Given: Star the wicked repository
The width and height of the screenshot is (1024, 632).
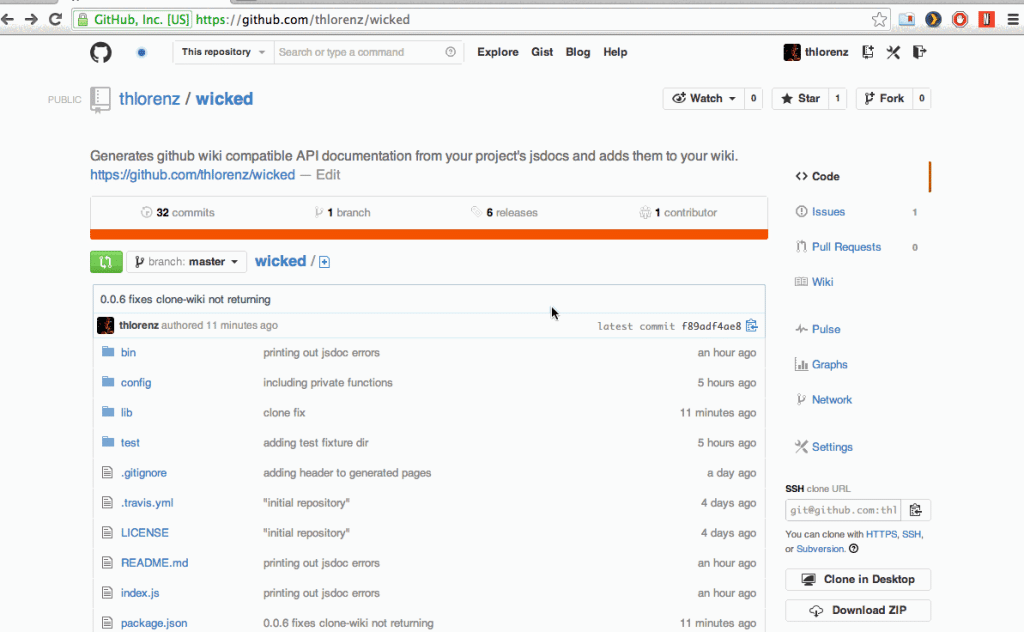Looking at the screenshot, I should (800, 99).
